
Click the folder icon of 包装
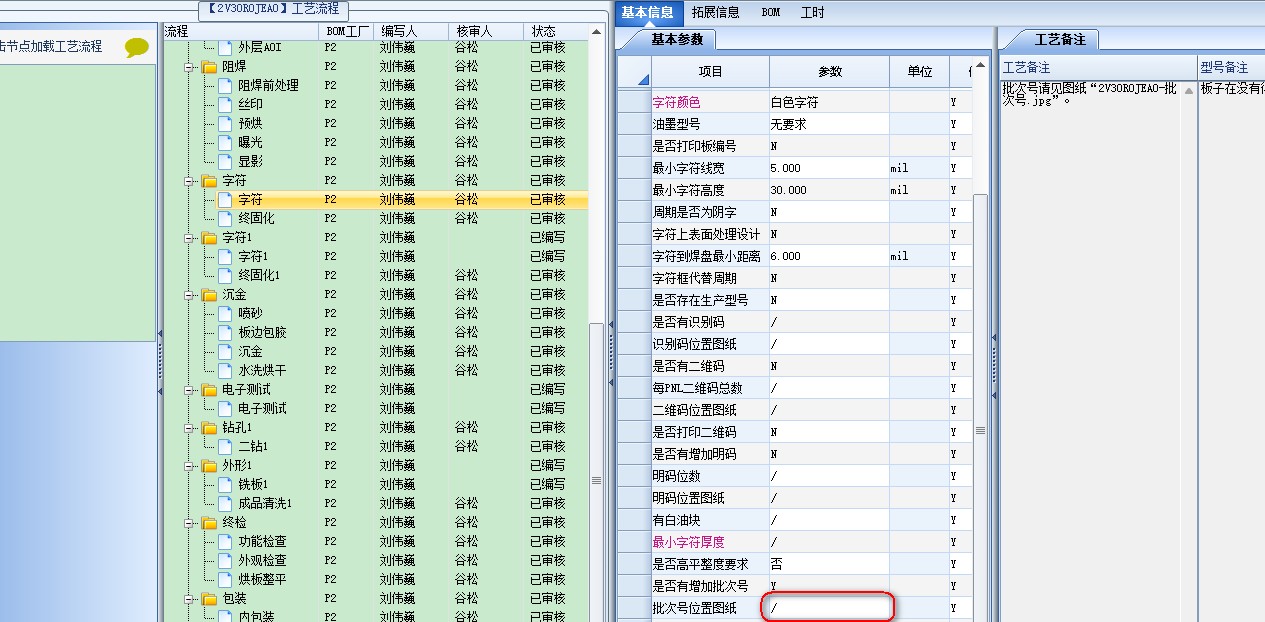209,598
